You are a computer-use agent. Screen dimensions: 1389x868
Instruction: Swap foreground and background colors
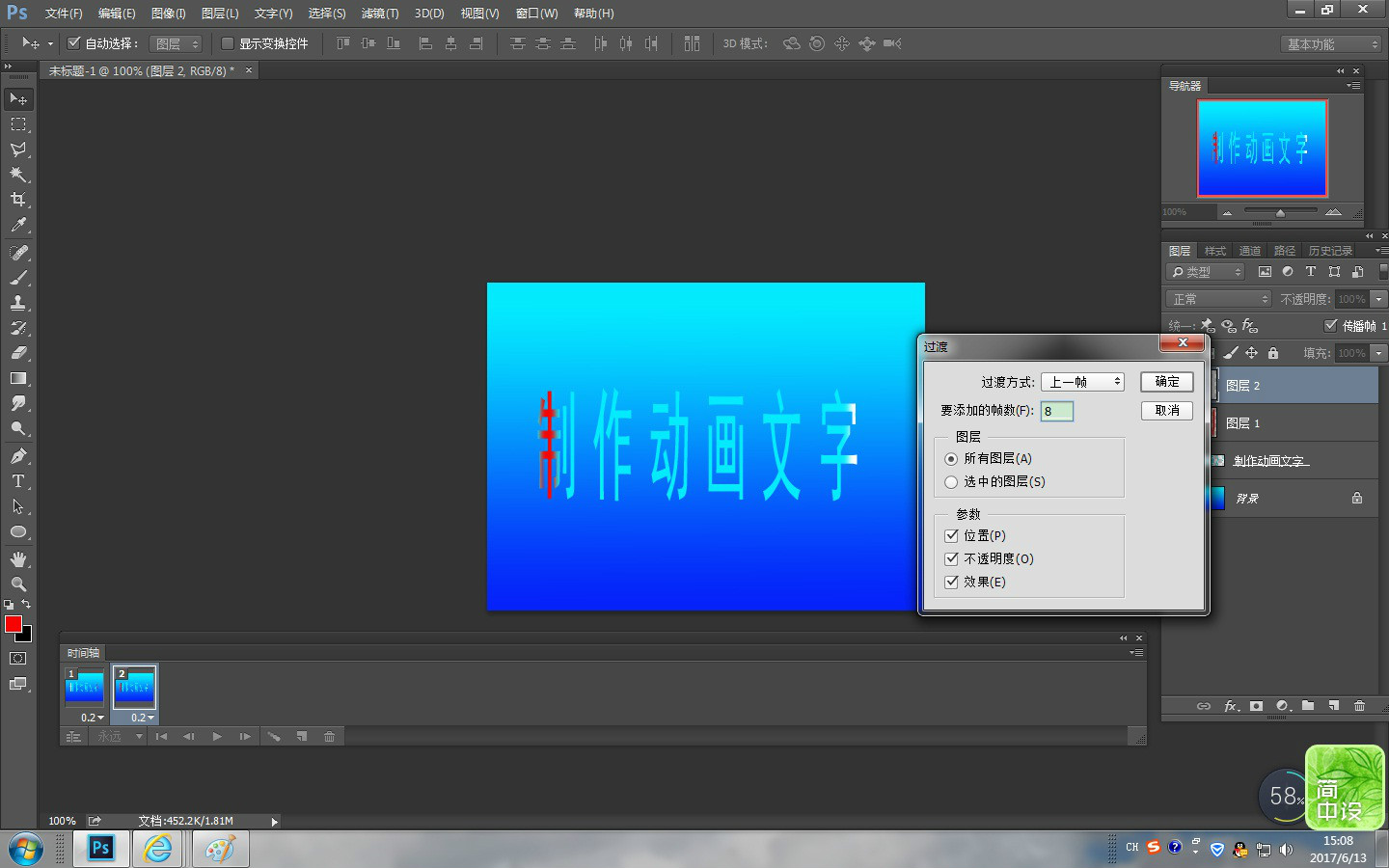[26, 605]
